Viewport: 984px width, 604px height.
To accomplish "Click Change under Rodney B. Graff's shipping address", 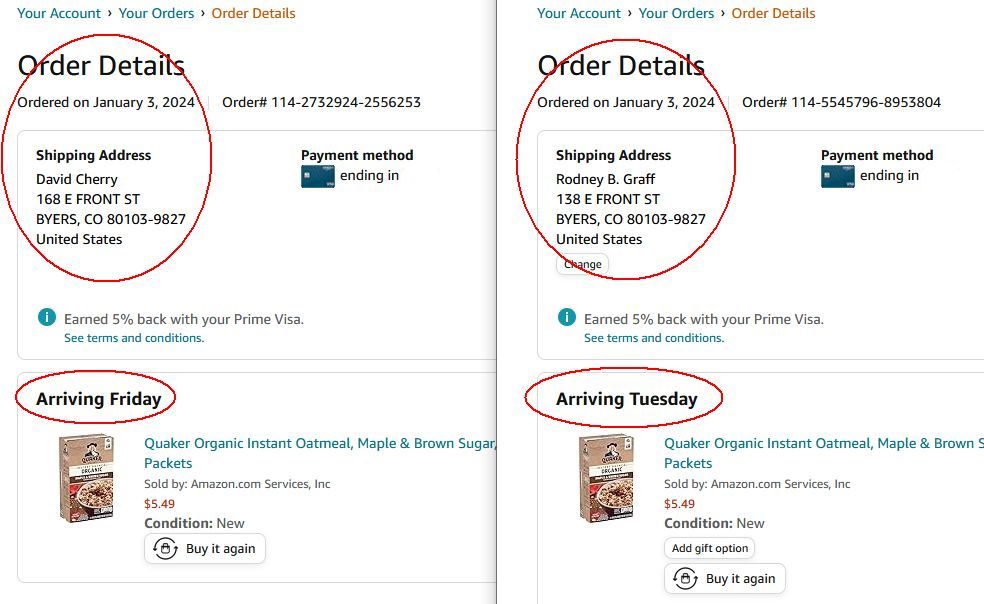I will [583, 265].
